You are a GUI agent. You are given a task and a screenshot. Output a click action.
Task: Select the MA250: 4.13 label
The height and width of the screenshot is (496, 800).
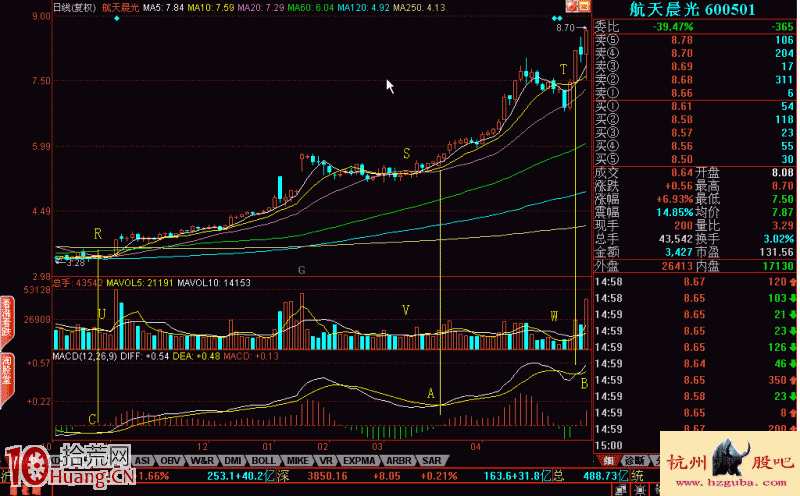coord(419,8)
